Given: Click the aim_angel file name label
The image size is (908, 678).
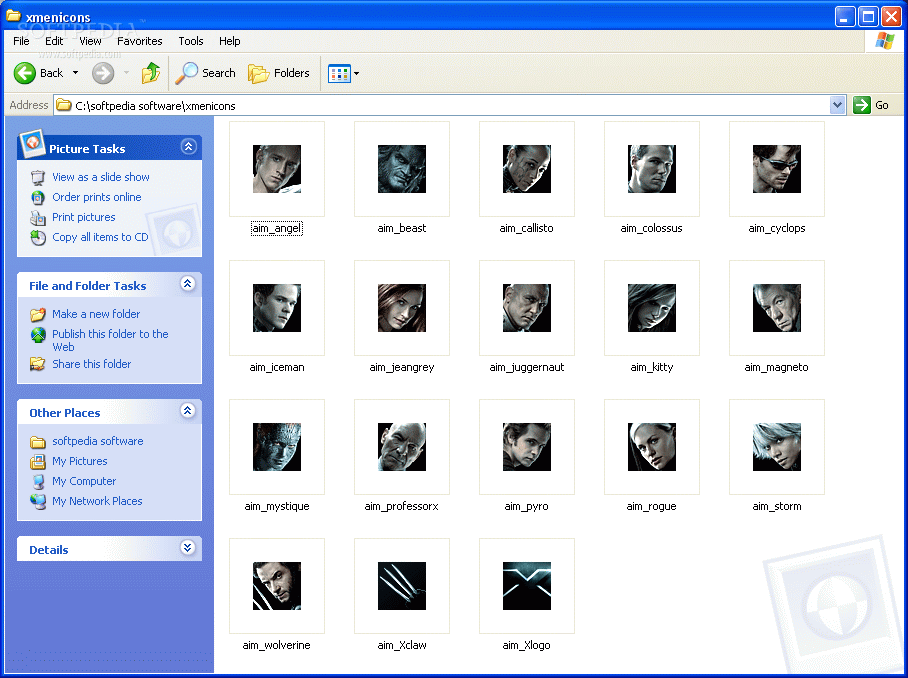Looking at the screenshot, I should [x=277, y=228].
